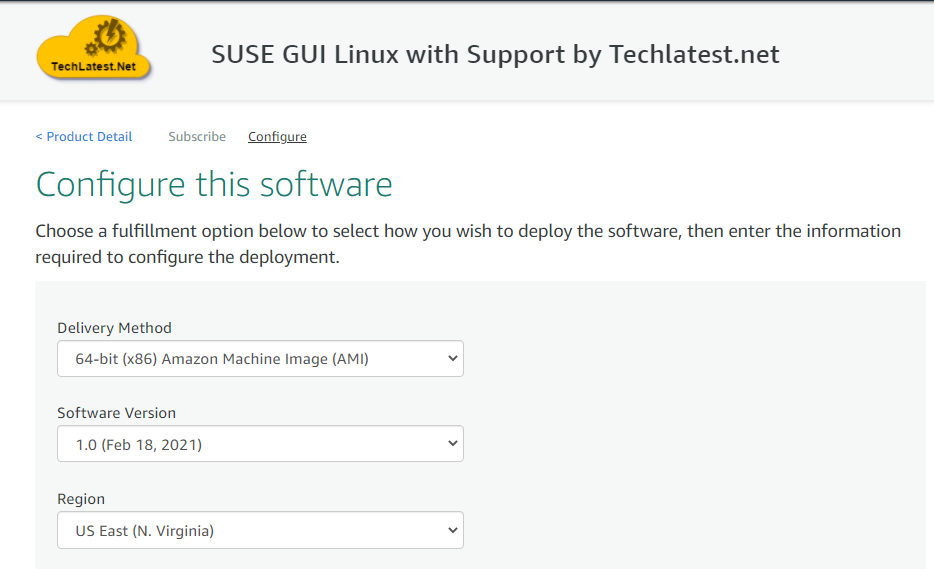This screenshot has height=569, width=934.
Task: Click the Delivery Method label
Action: [114, 328]
